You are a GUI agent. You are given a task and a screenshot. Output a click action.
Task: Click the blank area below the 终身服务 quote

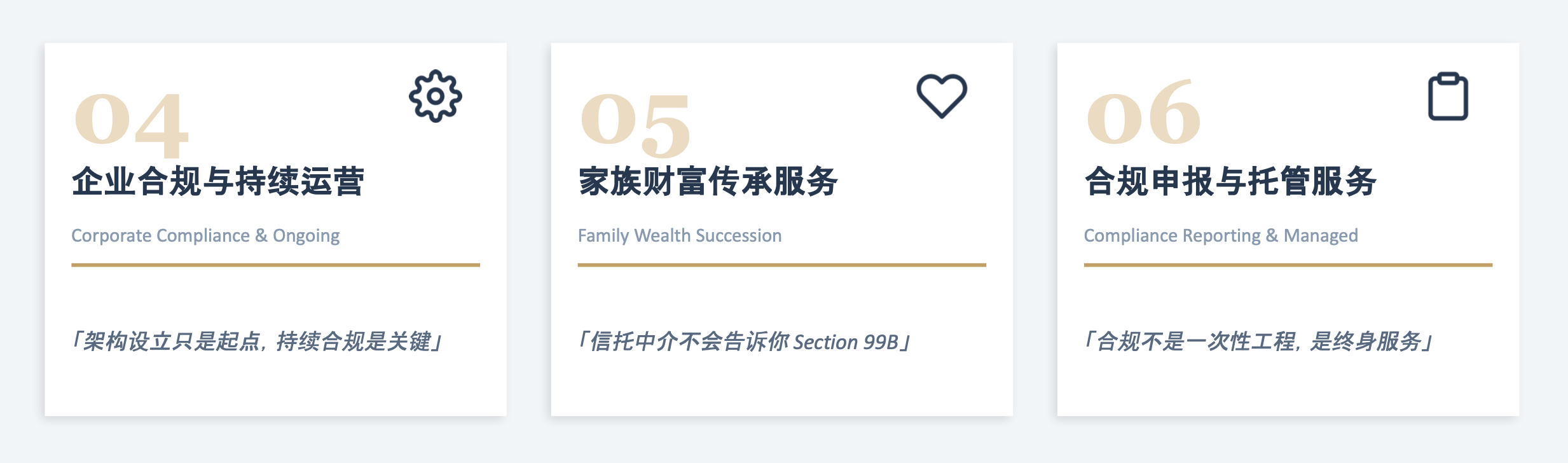click(x=1288, y=388)
